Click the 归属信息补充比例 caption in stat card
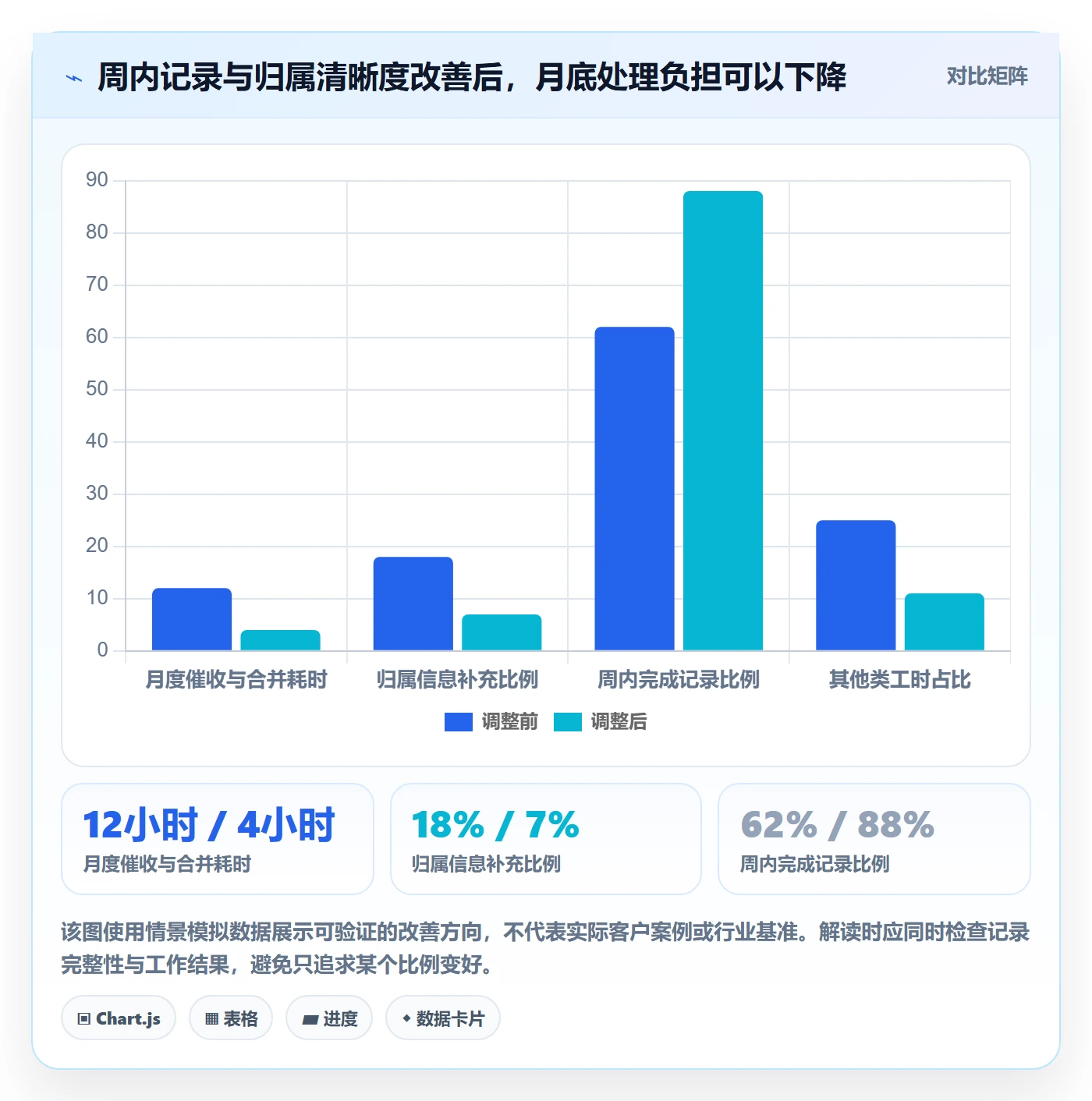 pyautogui.click(x=486, y=864)
